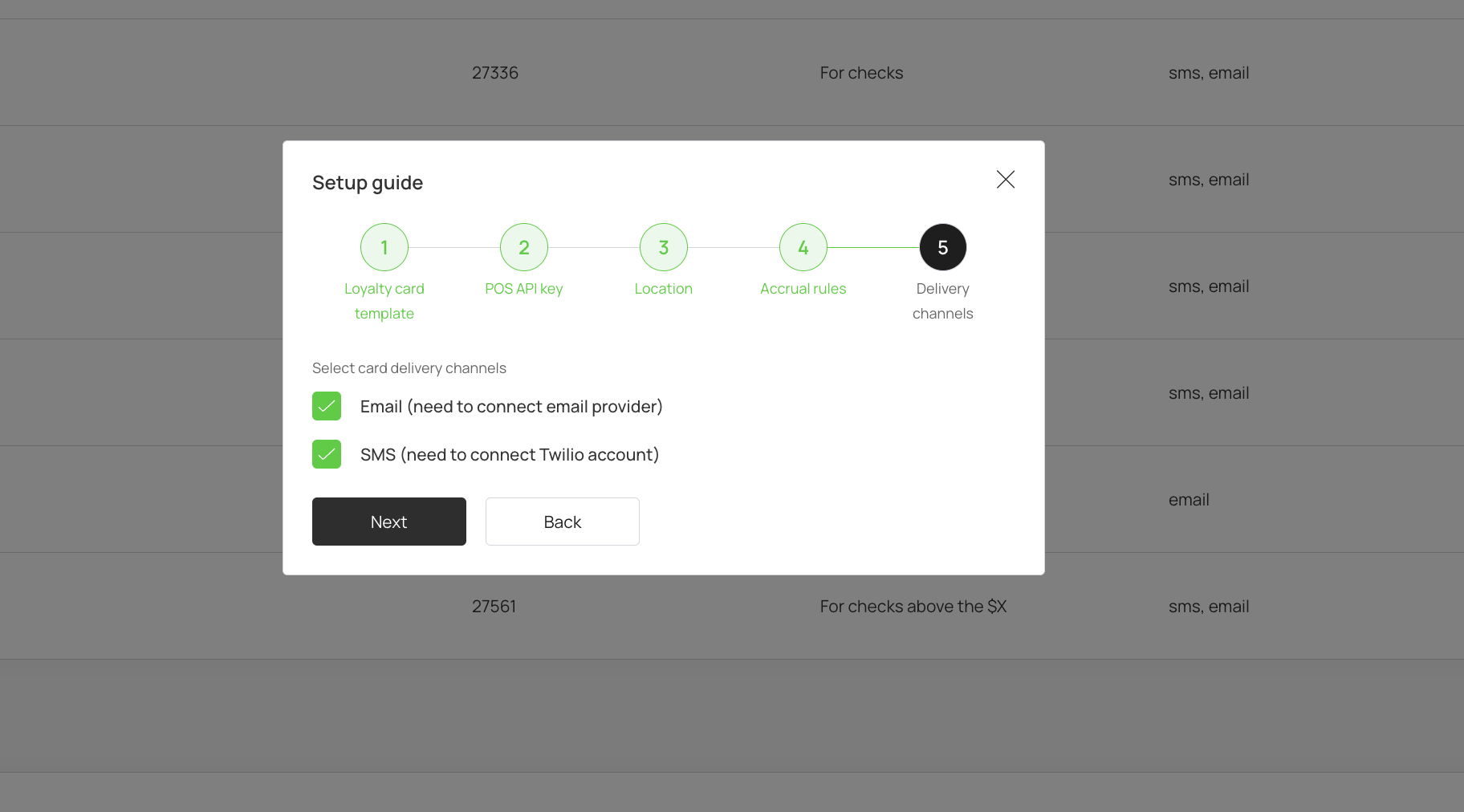Open step 4 circle

coord(803,247)
